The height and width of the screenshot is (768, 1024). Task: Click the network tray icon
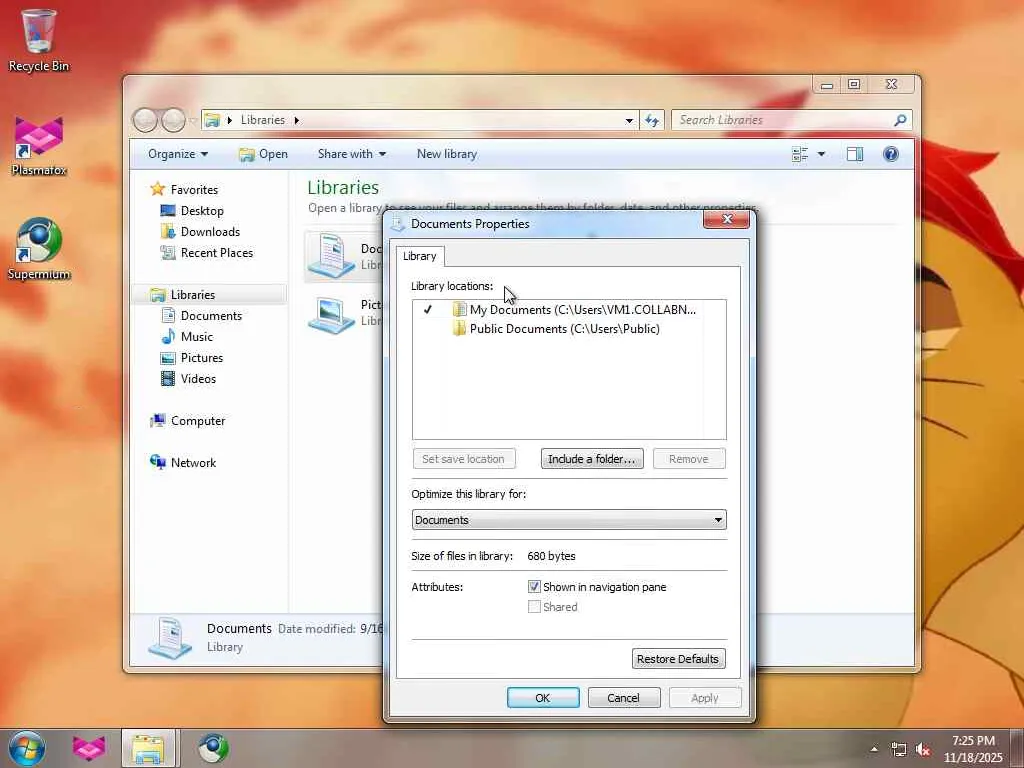pos(899,749)
